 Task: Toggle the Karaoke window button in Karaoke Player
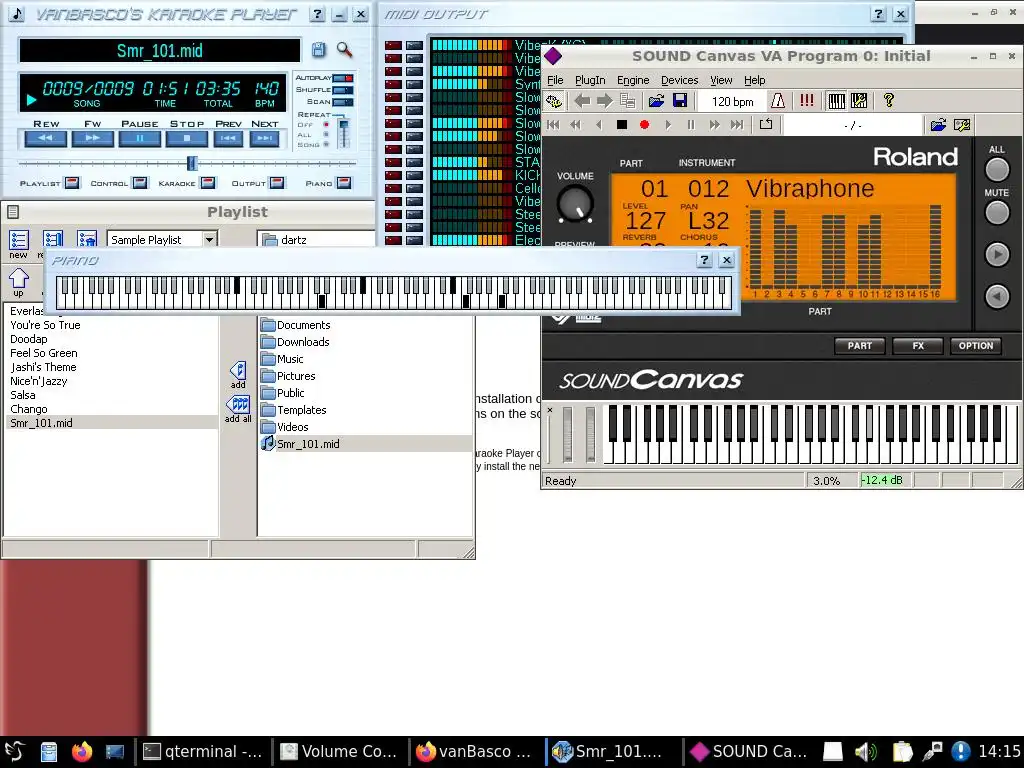208,183
